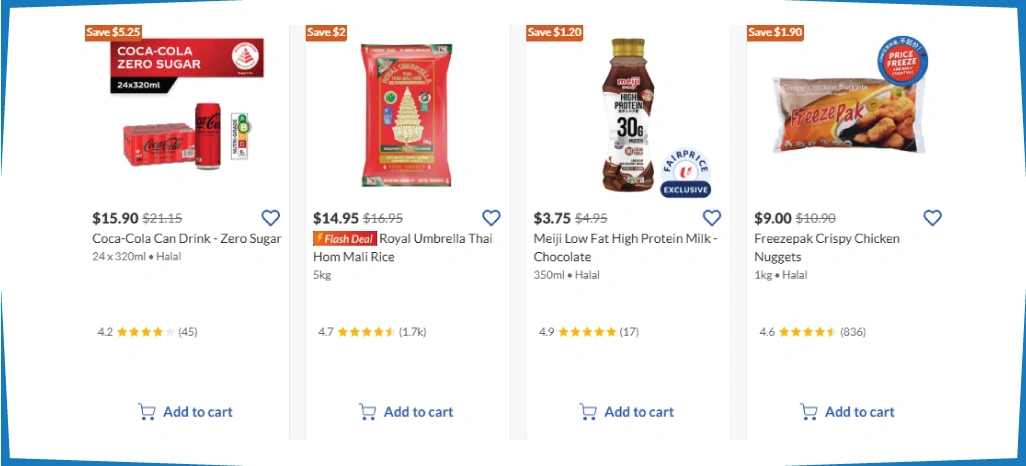
Task: Add Coca-Cola Zero Sugar to cart
Action: pos(186,412)
